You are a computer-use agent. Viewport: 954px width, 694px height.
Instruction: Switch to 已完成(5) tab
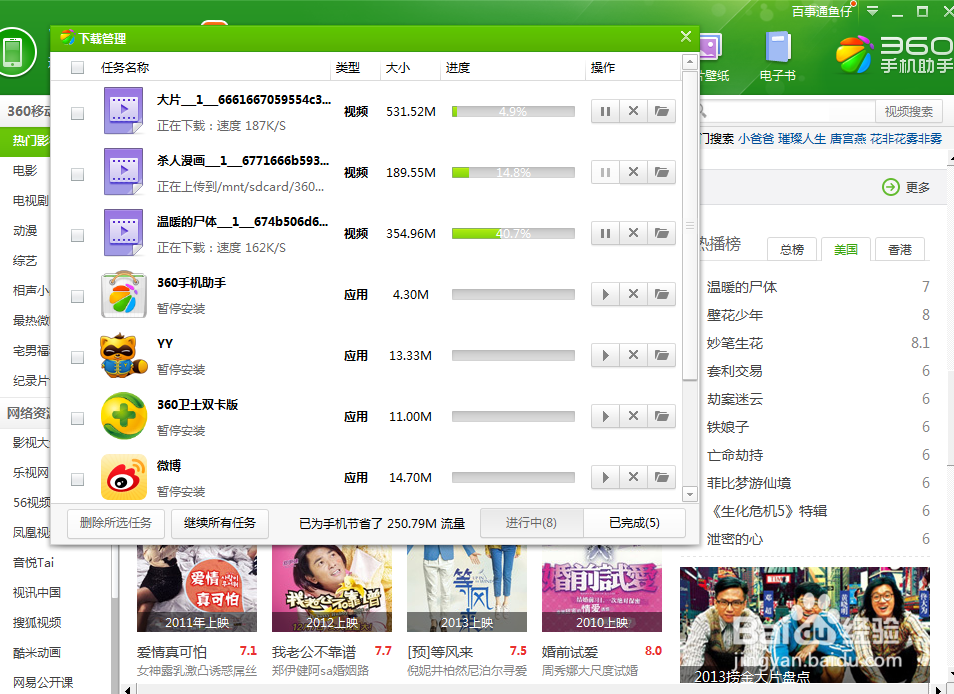click(x=635, y=523)
